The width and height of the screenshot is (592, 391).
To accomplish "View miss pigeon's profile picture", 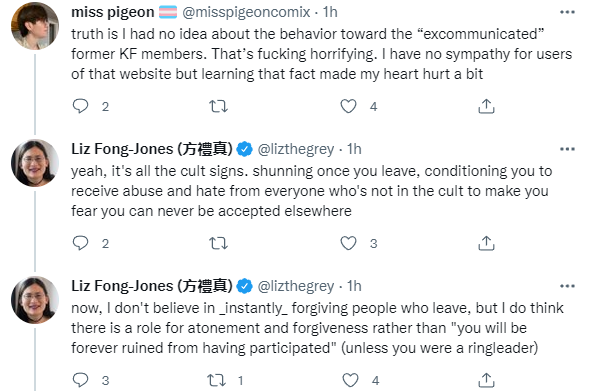I will (x=35, y=26).
